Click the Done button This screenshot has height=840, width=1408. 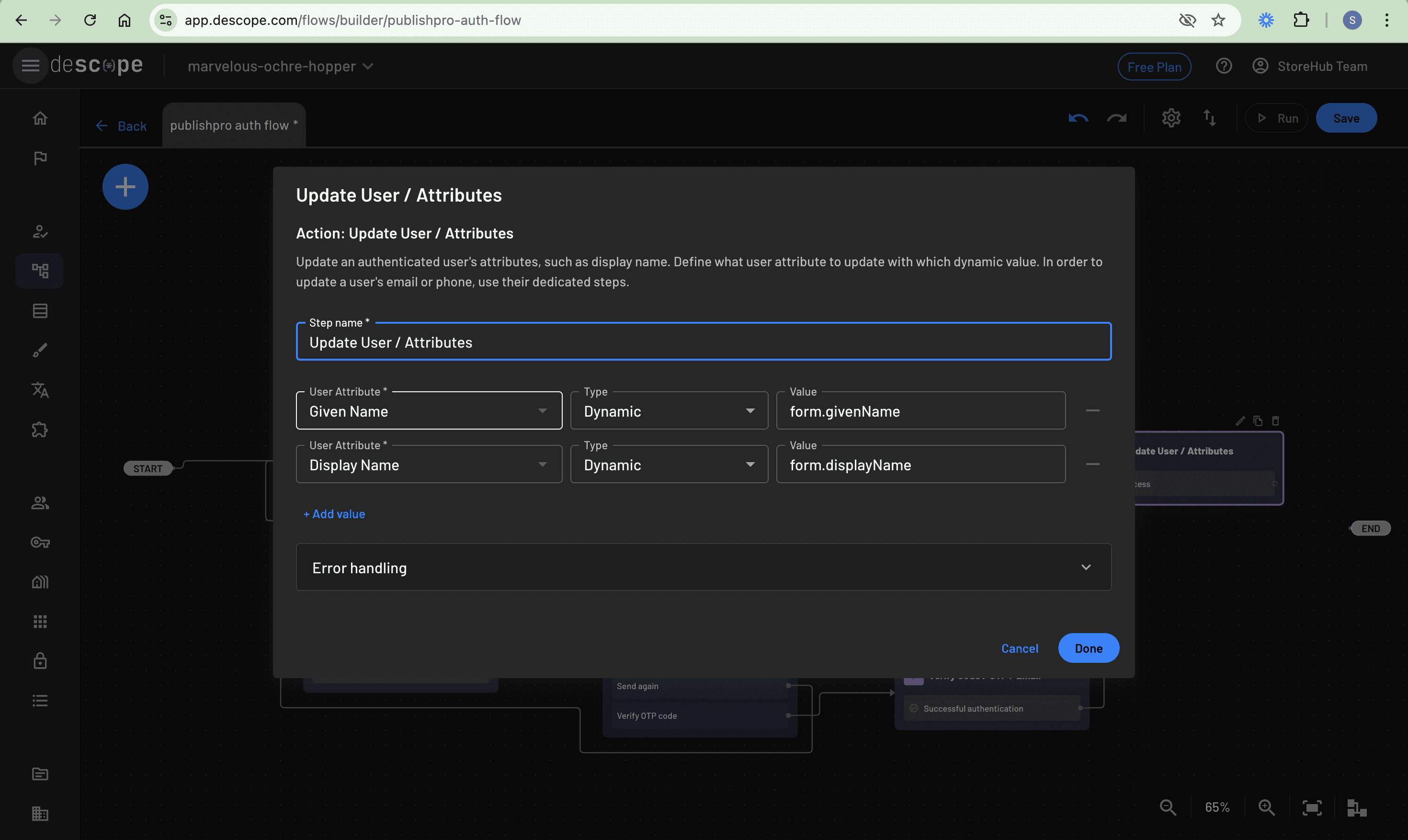1088,648
